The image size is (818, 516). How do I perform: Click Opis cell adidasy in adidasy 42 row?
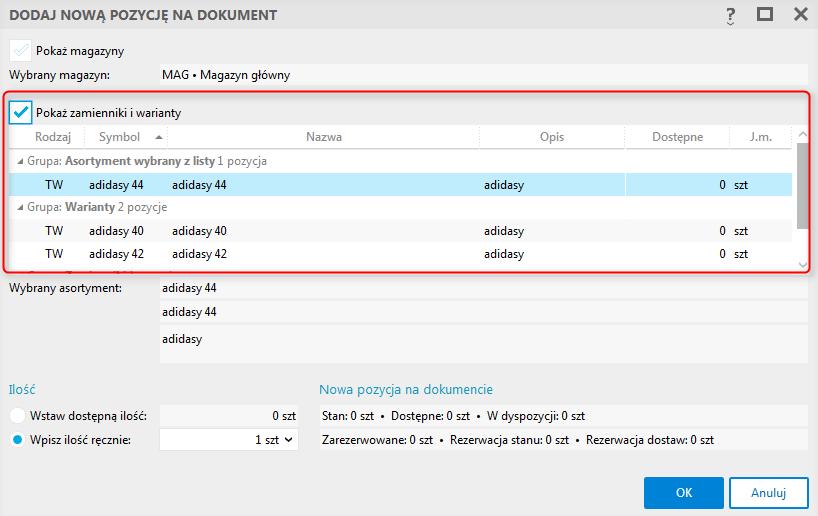tap(504, 254)
